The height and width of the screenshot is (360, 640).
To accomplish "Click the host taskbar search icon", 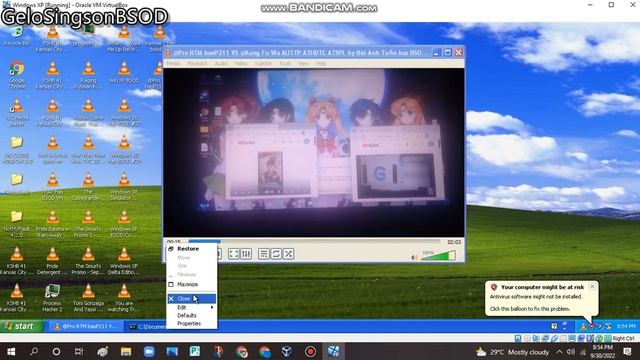I will [x=34, y=351].
